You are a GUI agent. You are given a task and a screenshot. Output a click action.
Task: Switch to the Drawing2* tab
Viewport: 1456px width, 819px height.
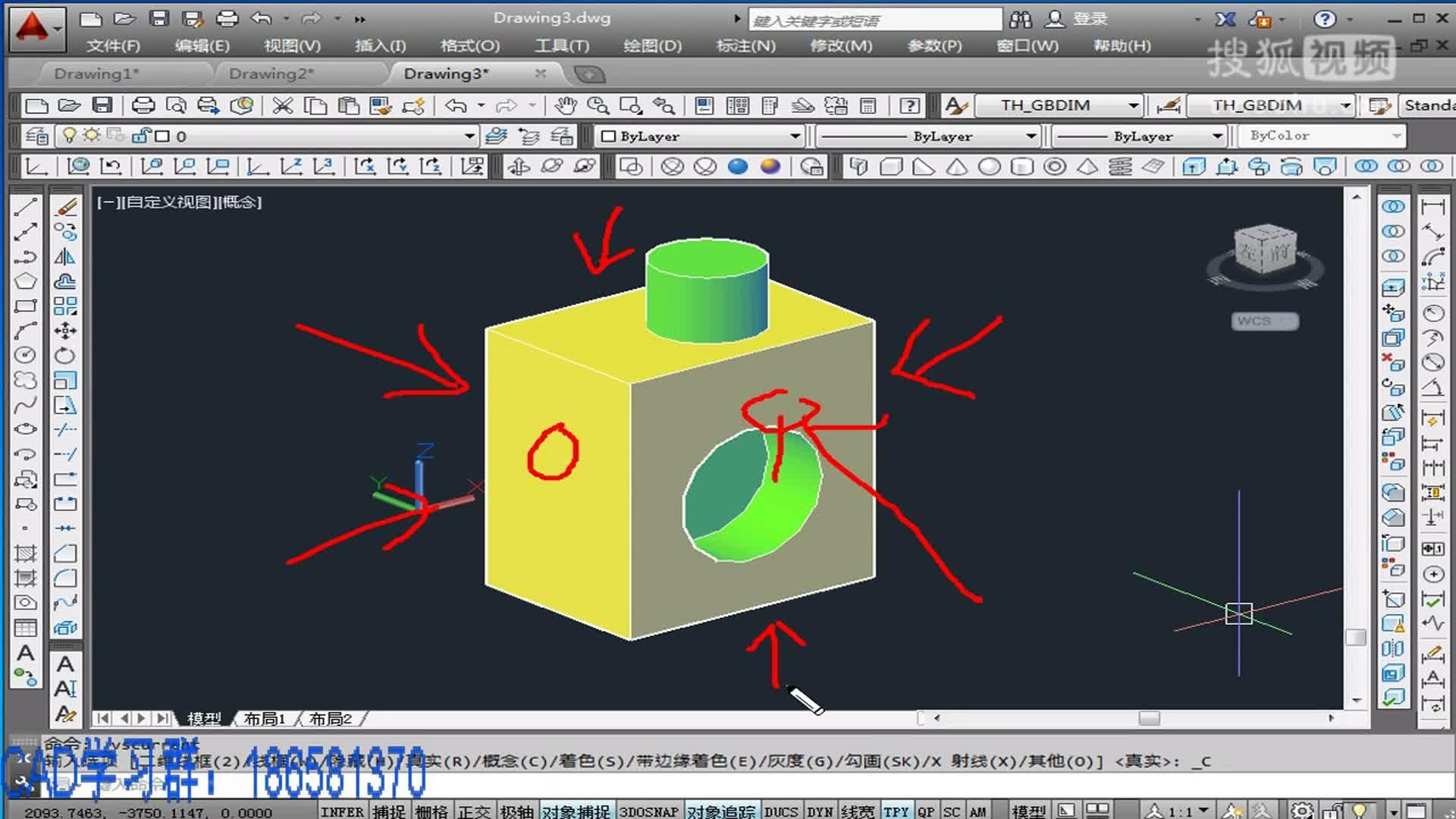tap(270, 74)
